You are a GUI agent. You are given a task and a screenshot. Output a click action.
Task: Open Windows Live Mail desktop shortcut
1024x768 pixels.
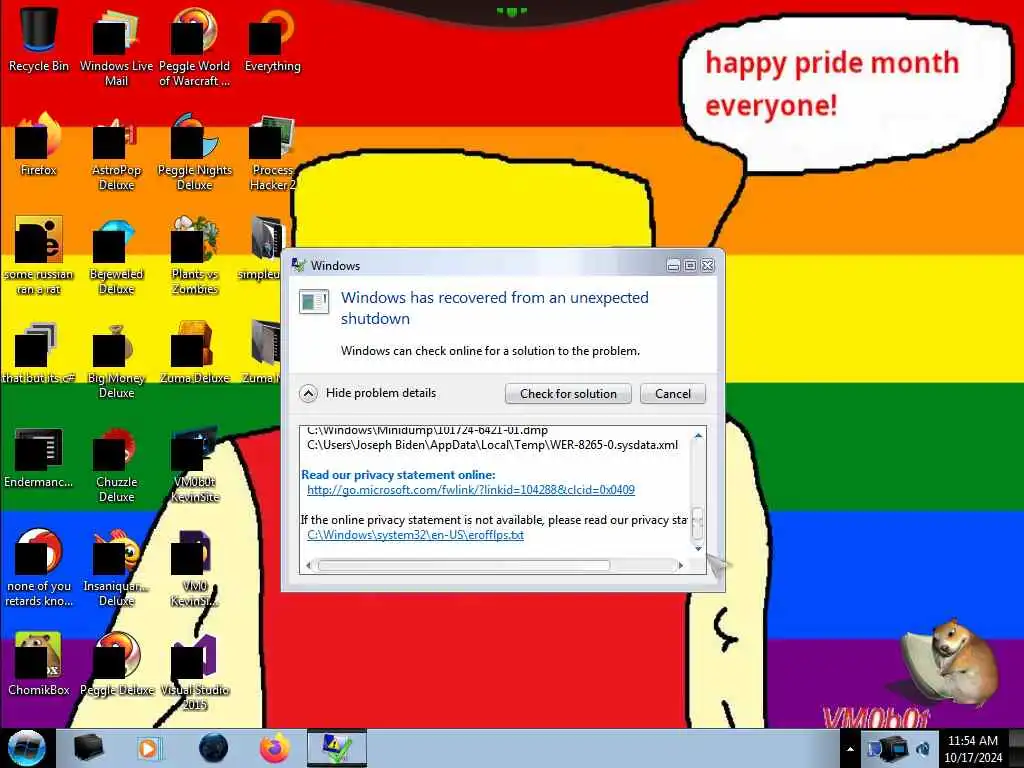[116, 47]
